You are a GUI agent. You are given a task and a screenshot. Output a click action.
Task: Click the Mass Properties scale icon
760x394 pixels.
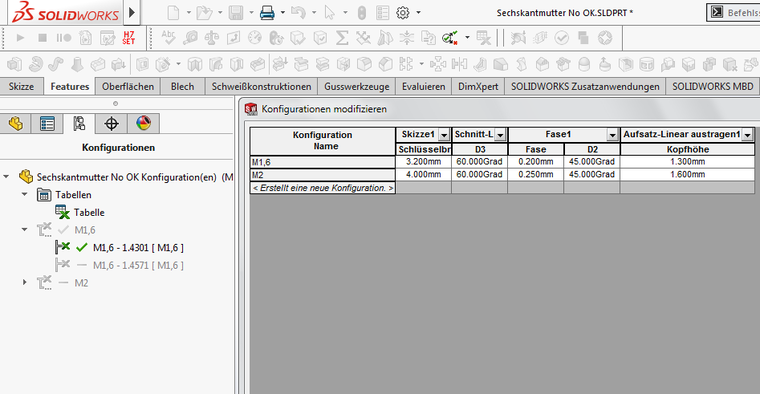(x=211, y=38)
